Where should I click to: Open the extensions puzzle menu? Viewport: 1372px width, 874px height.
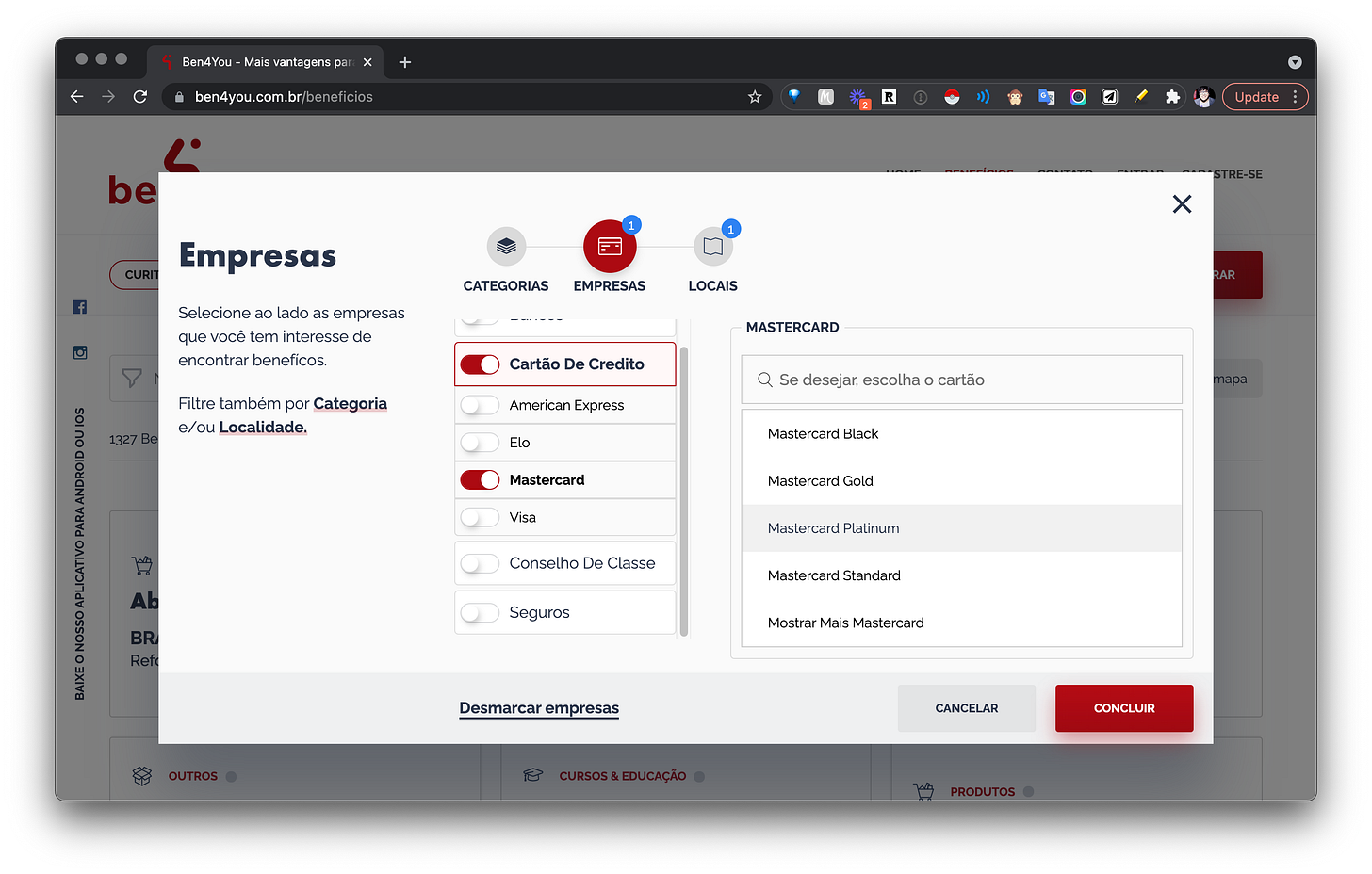click(1172, 97)
